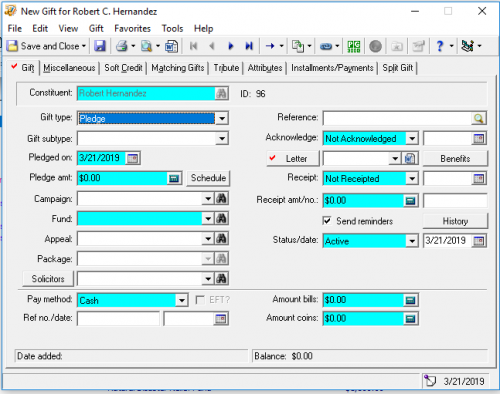
Task: Expand the Fund dropdown arrow
Action: point(208,219)
